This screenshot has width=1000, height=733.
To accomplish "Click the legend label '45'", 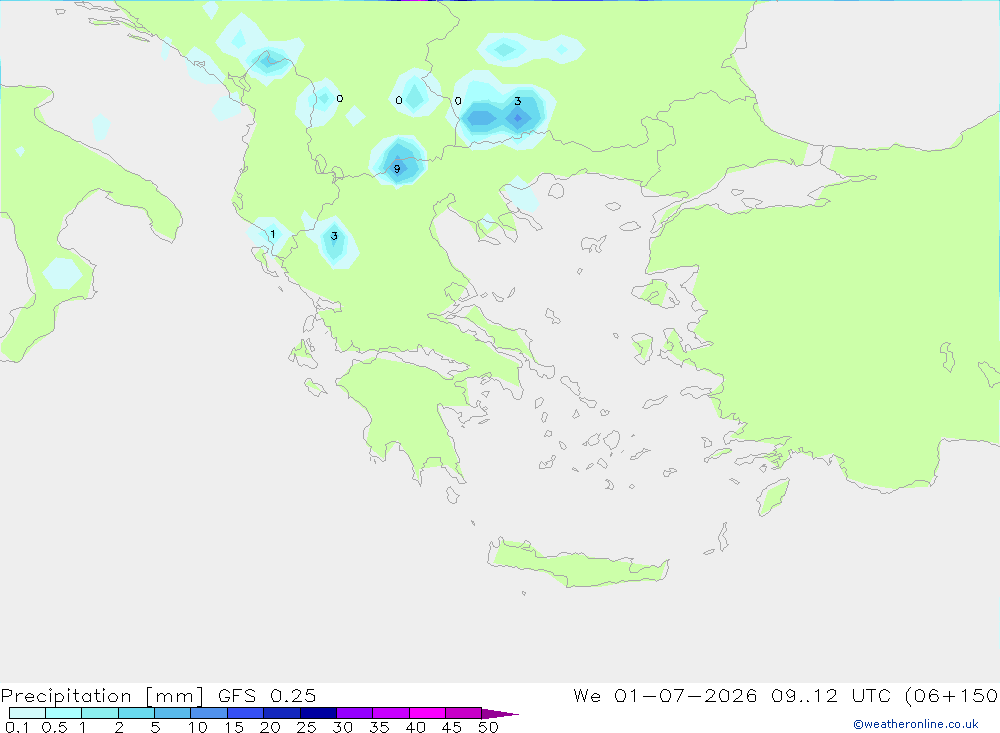I will coord(452,727).
